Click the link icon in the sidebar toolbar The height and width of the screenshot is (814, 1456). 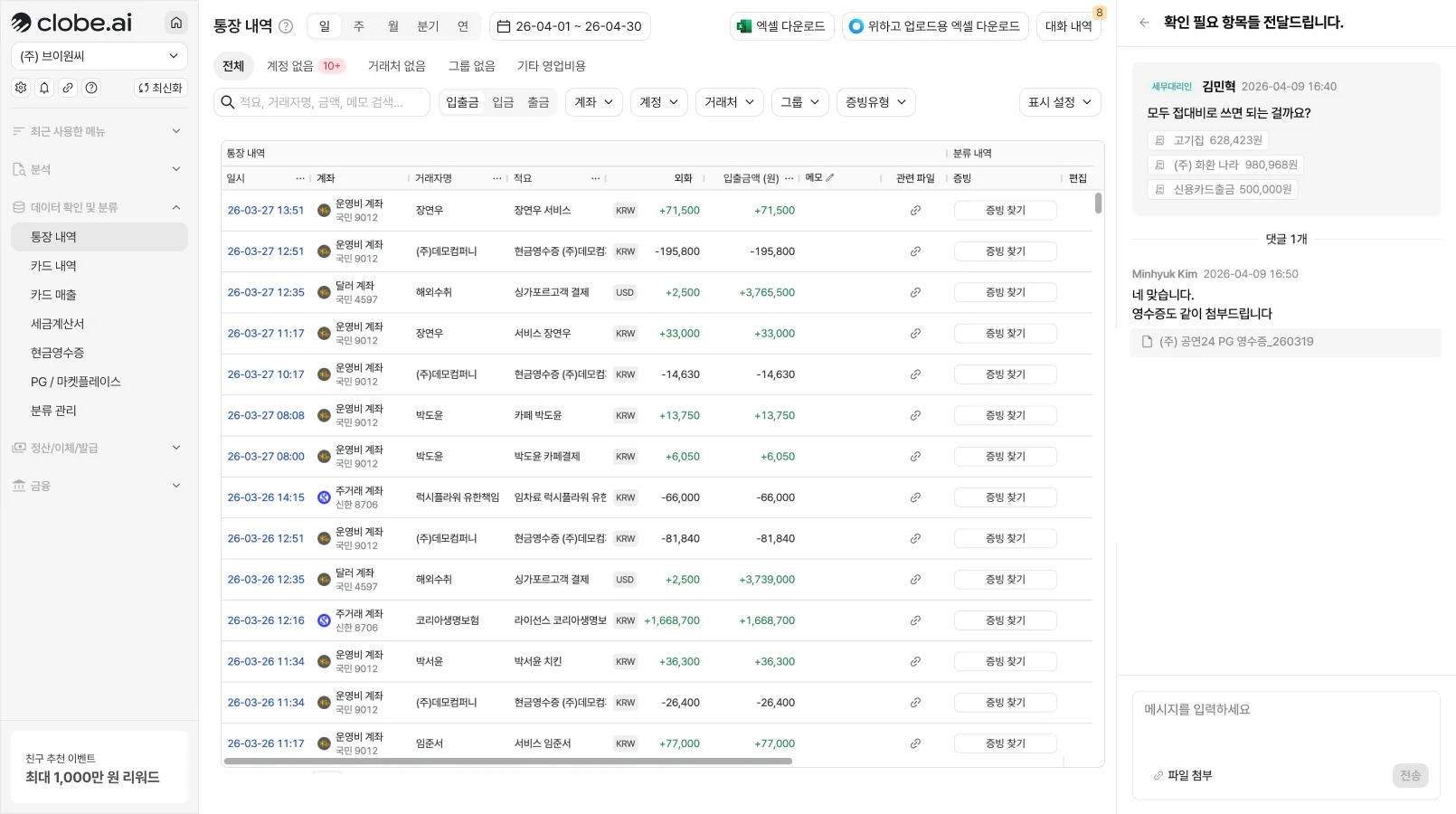pos(68,88)
